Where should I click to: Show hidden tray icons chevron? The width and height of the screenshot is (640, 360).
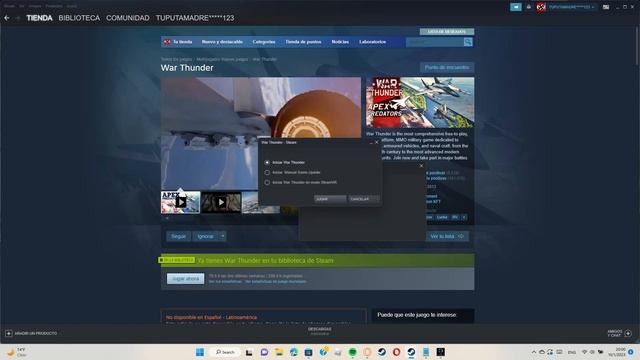[533, 352]
